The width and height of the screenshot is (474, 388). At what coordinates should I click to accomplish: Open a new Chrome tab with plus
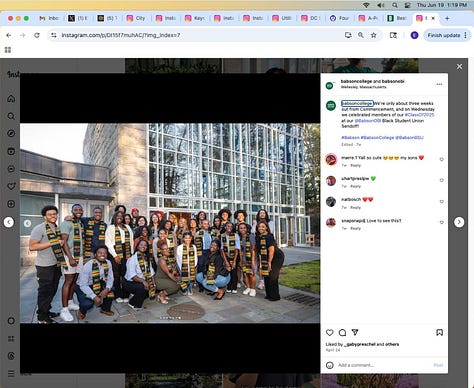pyautogui.click(x=447, y=18)
